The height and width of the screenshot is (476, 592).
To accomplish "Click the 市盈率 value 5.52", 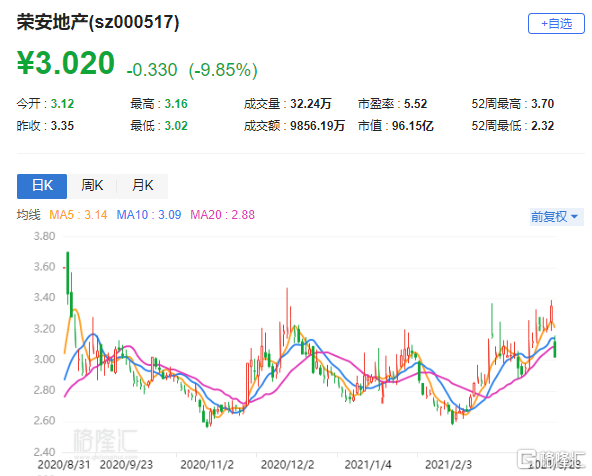I will (x=415, y=103).
